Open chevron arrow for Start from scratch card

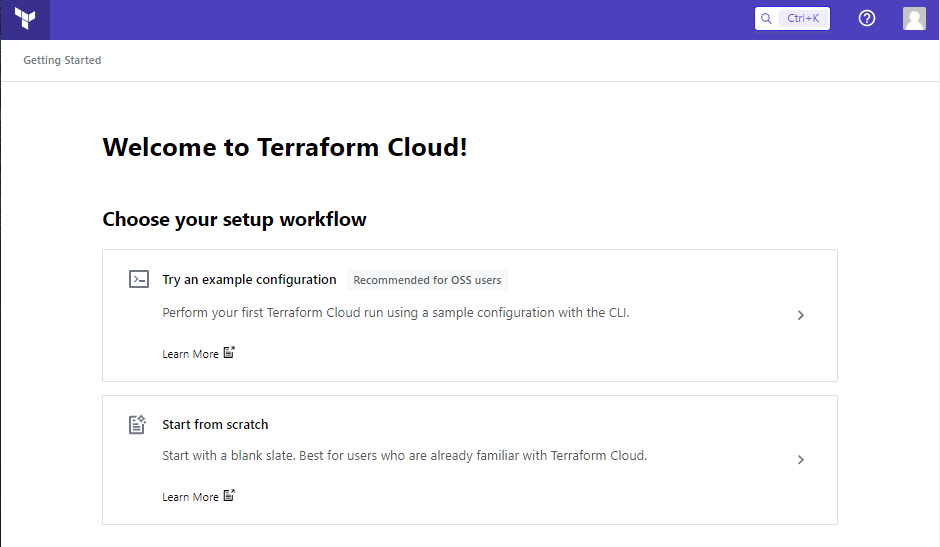[801, 459]
